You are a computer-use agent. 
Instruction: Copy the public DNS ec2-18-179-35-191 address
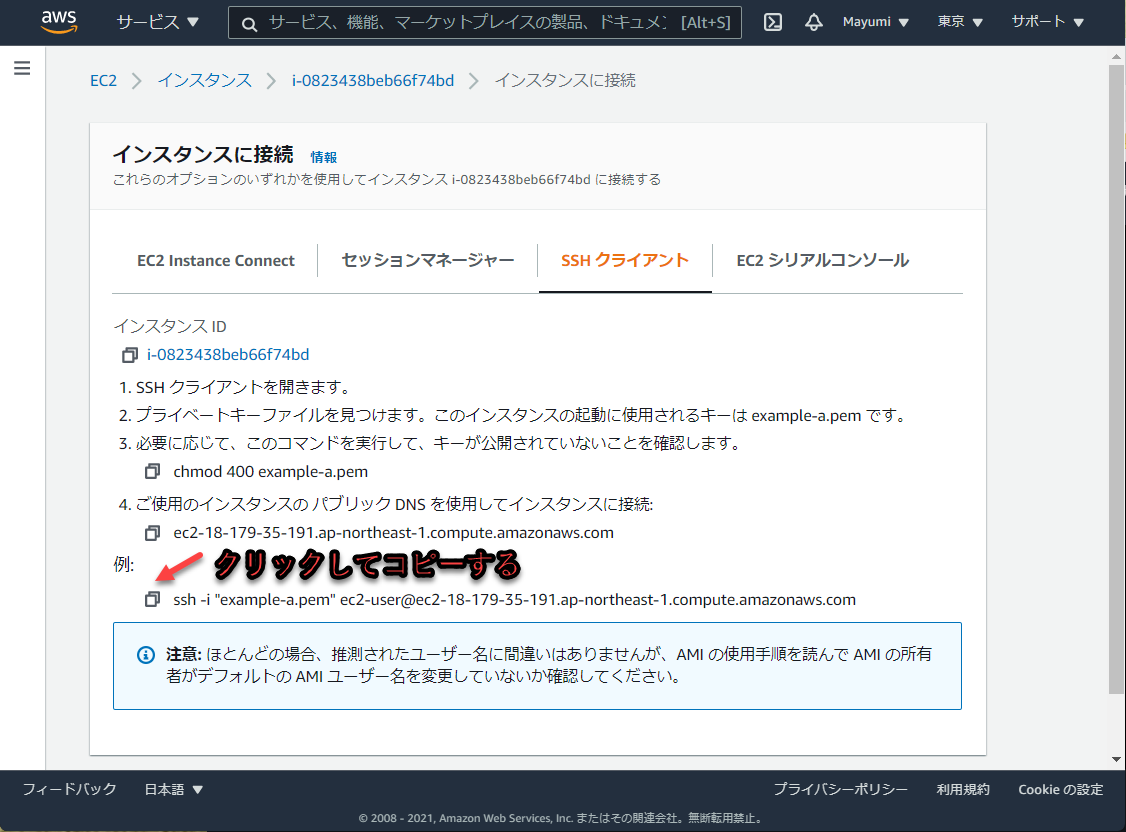(152, 533)
